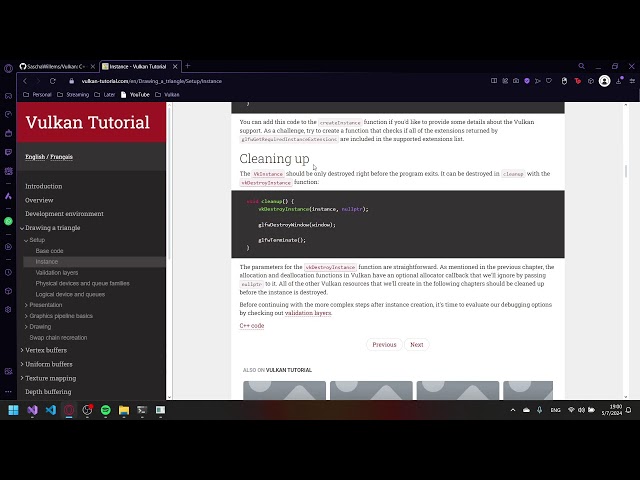Open Easy Setup sliders icon
640x480 pixels.
(632, 81)
